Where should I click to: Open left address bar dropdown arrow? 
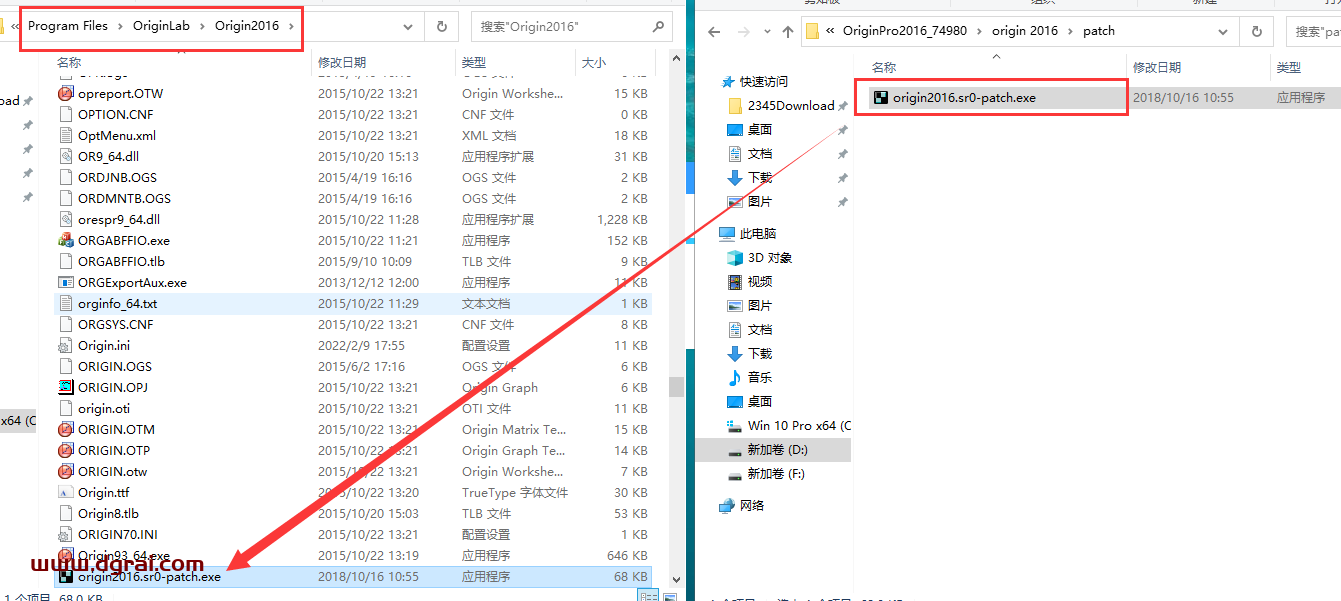[406, 26]
